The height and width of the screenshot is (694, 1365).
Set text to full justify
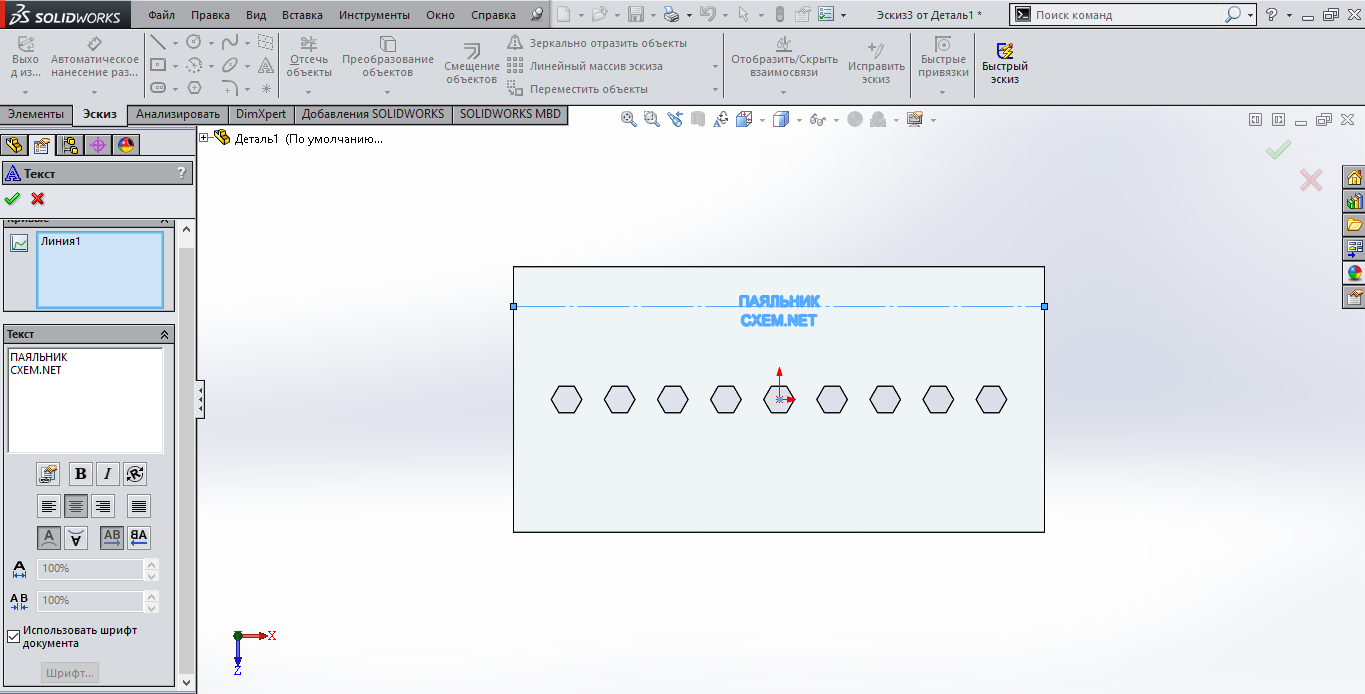[139, 506]
